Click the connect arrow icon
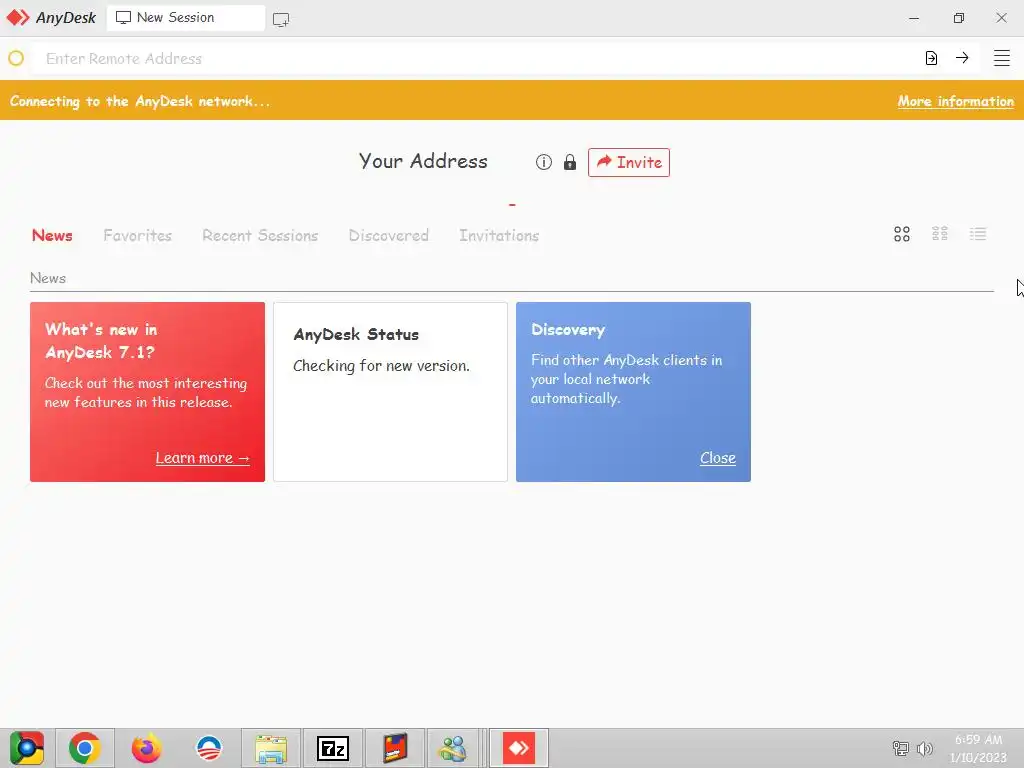 pos(962,57)
